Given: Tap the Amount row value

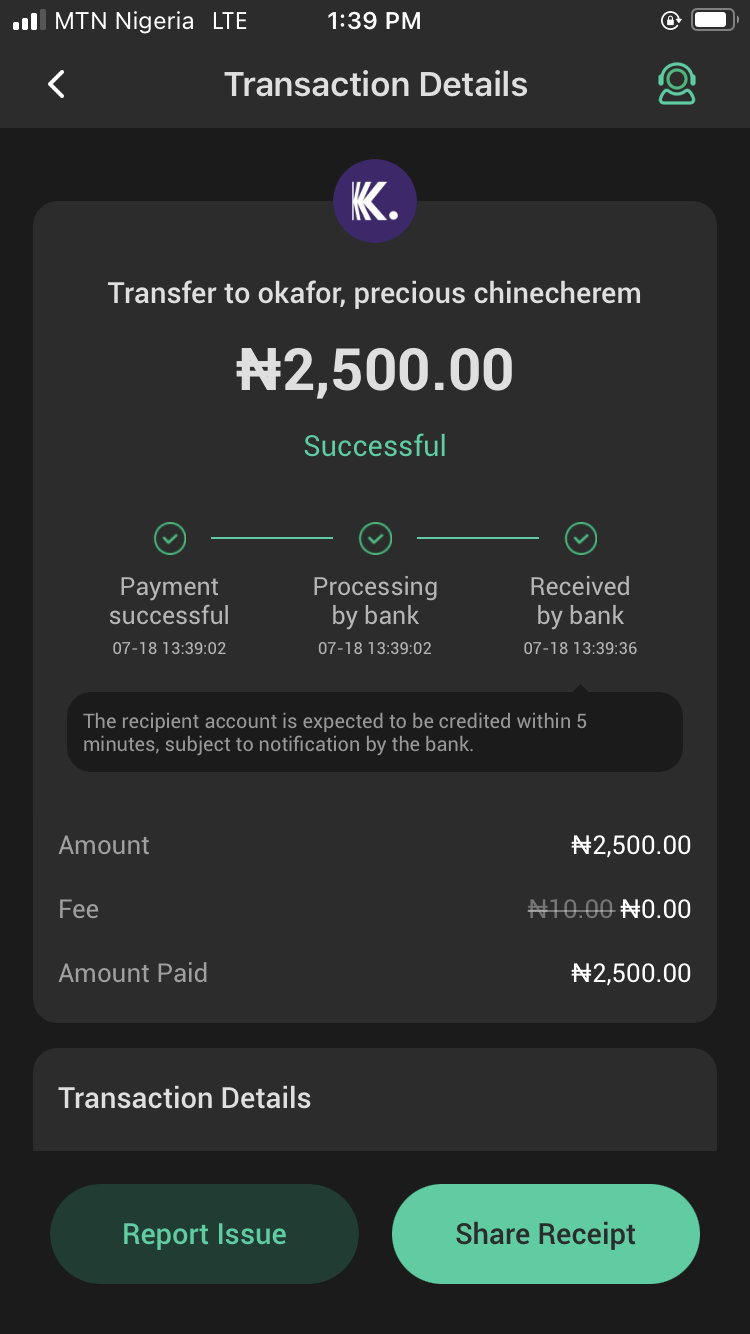Looking at the screenshot, I should click(x=631, y=845).
